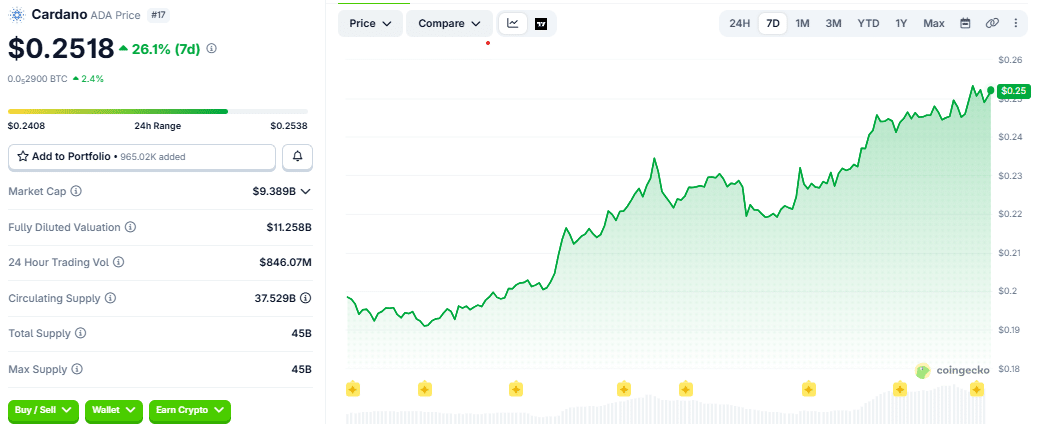Click the last yellow news marker on timeline
This screenshot has width=1040, height=424.
976,389
